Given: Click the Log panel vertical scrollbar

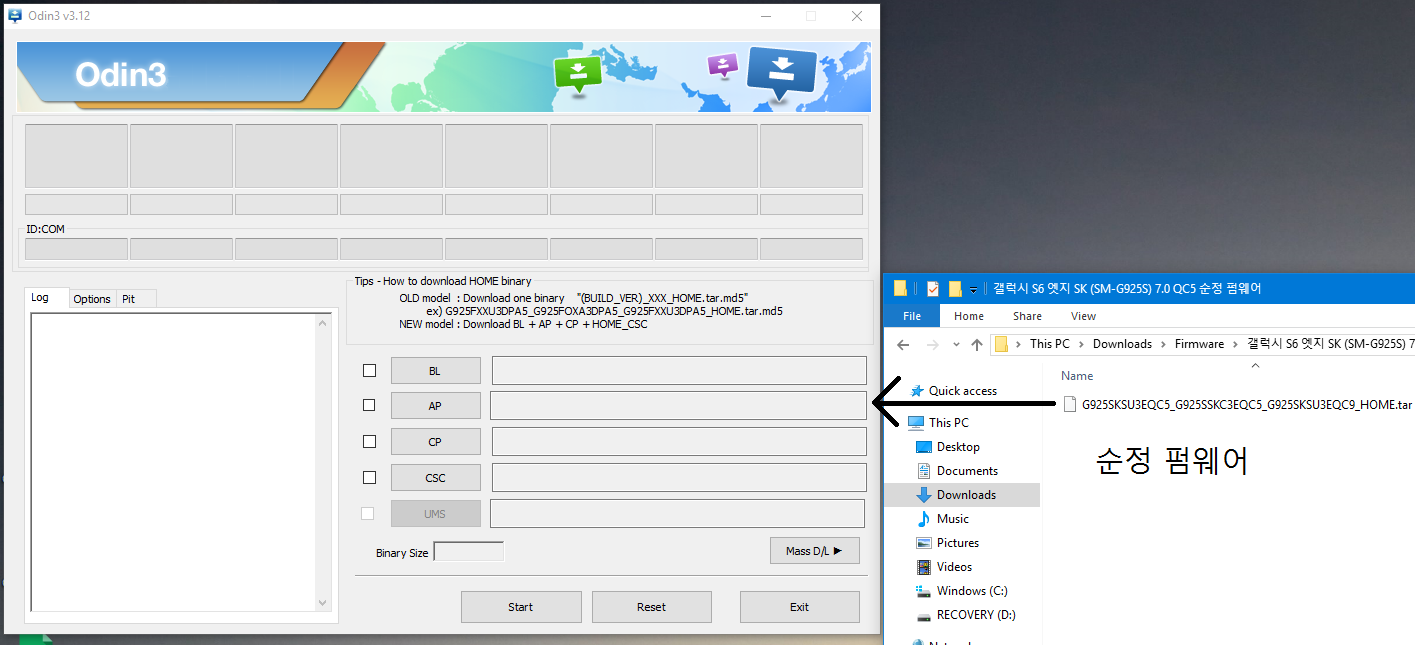Looking at the screenshot, I should pyautogui.click(x=322, y=461).
